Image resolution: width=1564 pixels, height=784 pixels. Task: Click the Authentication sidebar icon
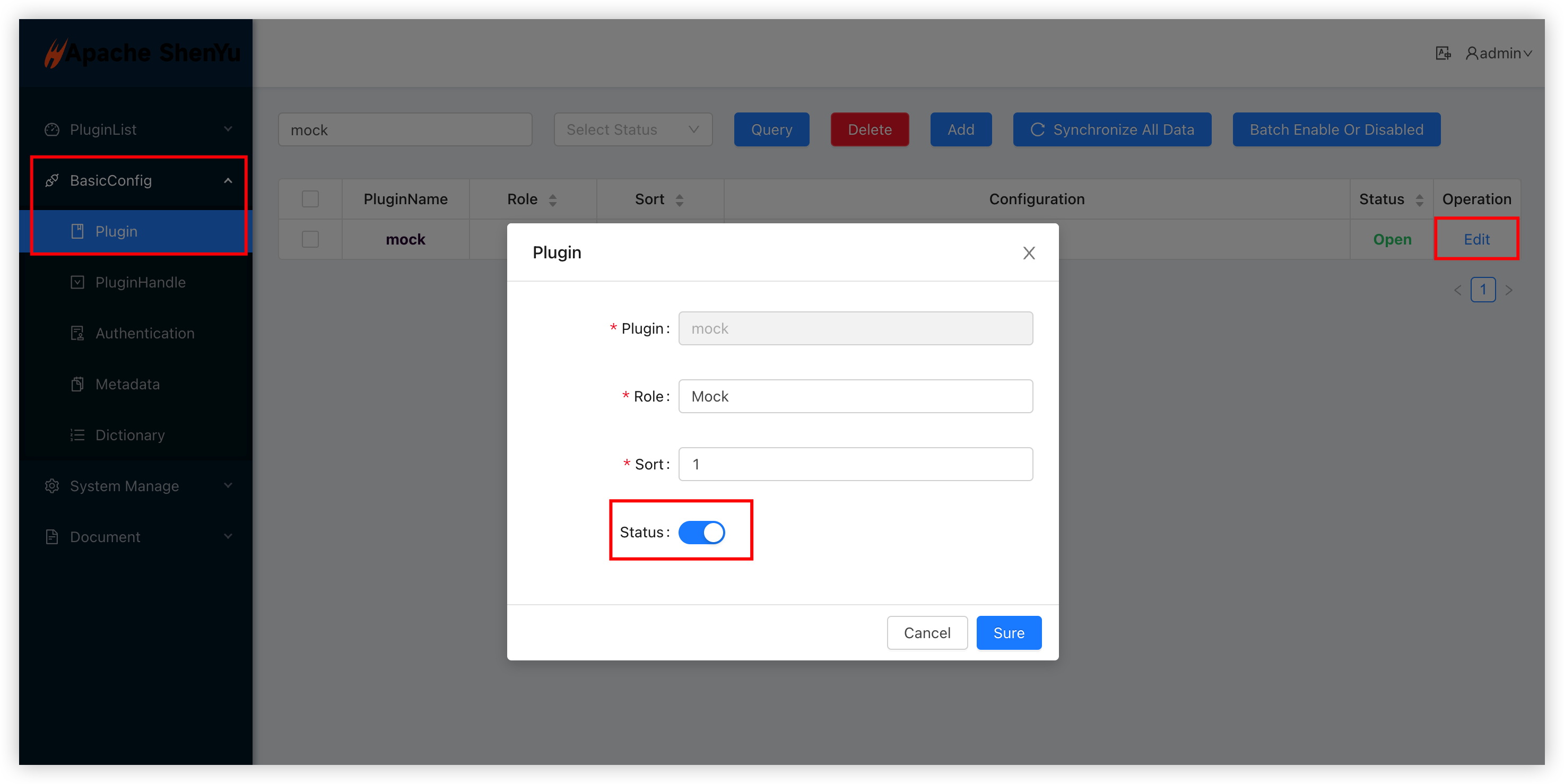tap(77, 334)
